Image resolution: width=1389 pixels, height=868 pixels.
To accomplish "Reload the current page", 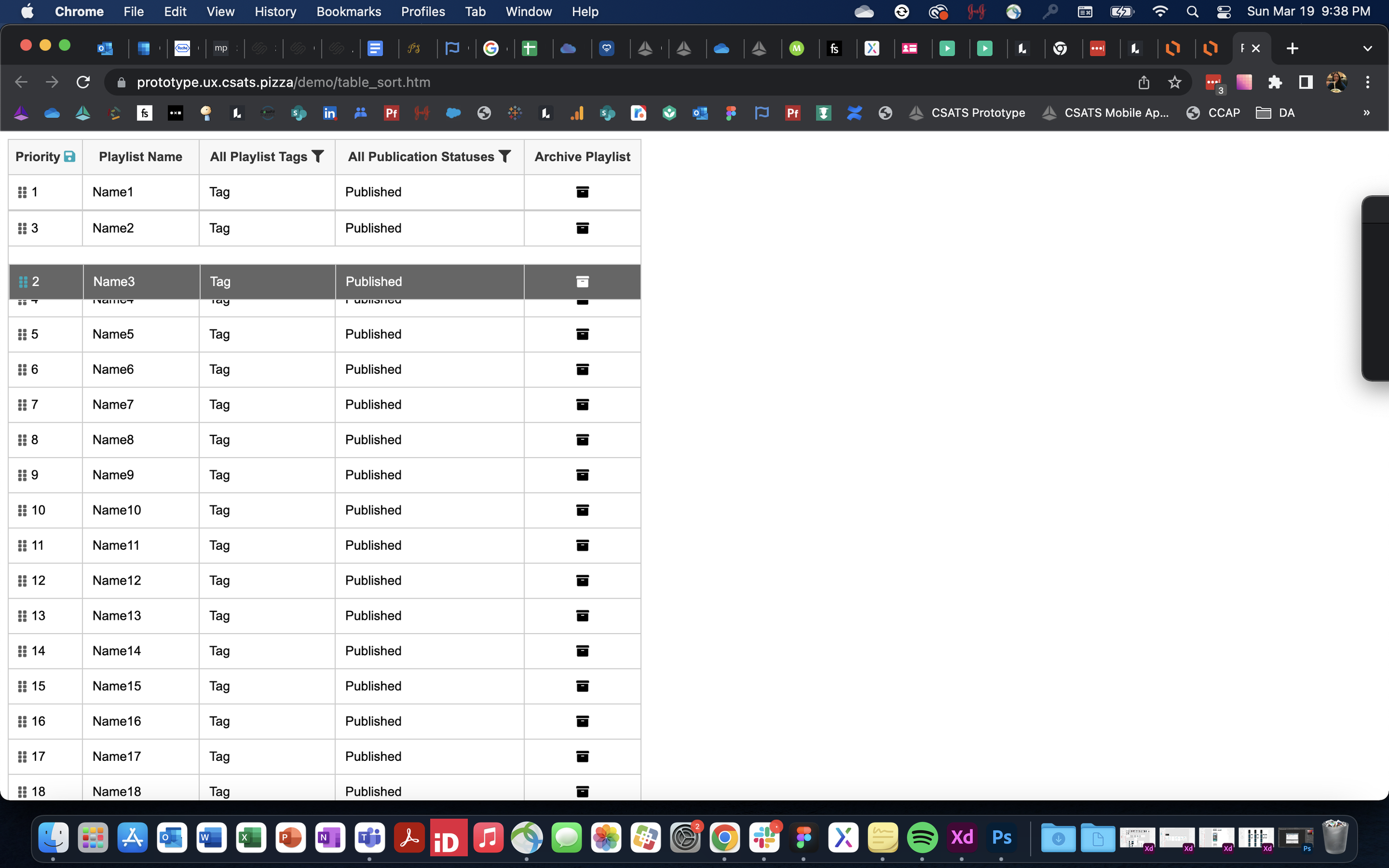I will [83, 82].
